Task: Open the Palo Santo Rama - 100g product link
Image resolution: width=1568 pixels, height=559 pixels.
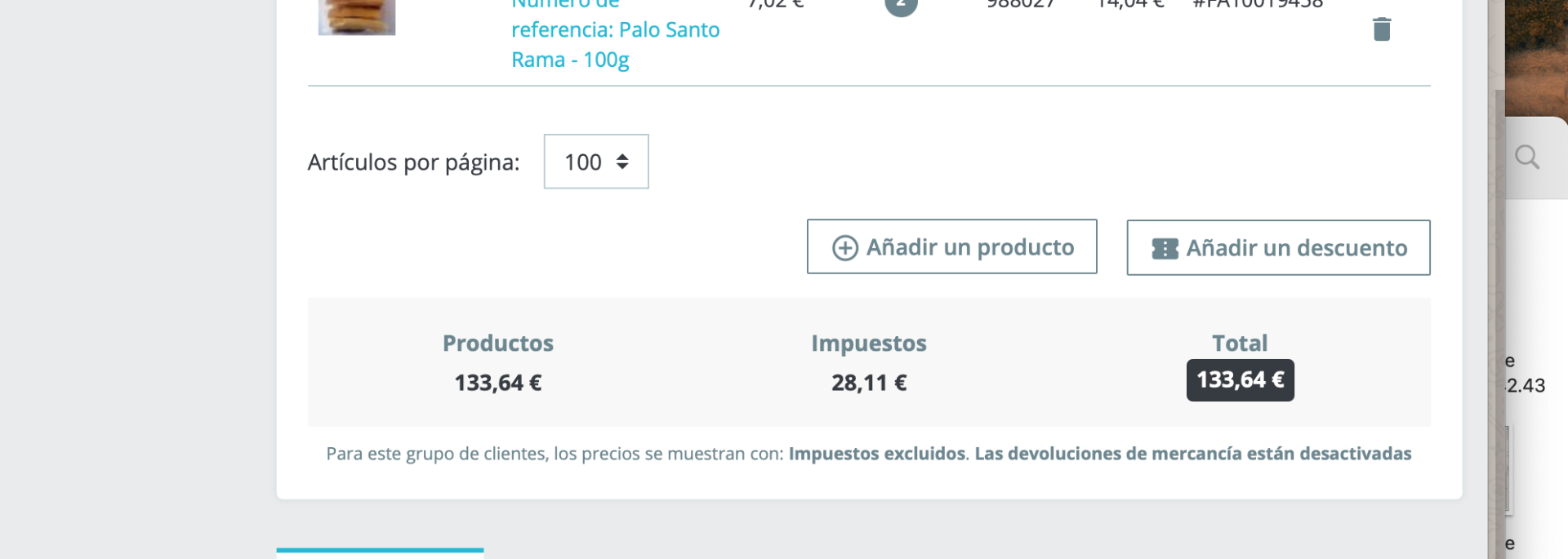Action: (615, 45)
